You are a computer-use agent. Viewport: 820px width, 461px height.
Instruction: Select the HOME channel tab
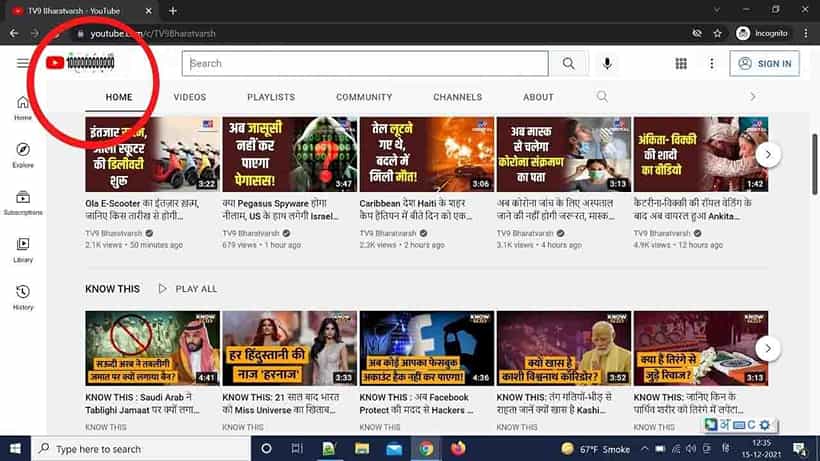click(119, 97)
